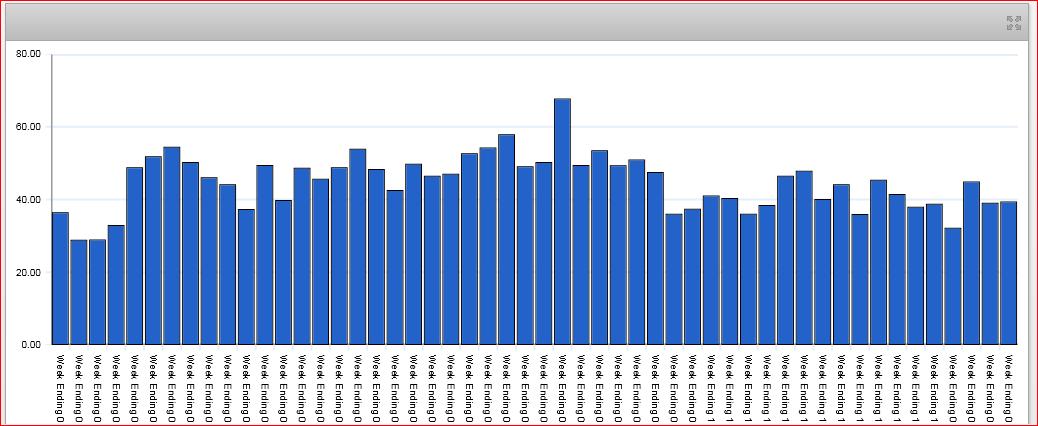Expand the chart panel to full screen
Viewport: 1038px width, 426px height.
[1013, 22]
